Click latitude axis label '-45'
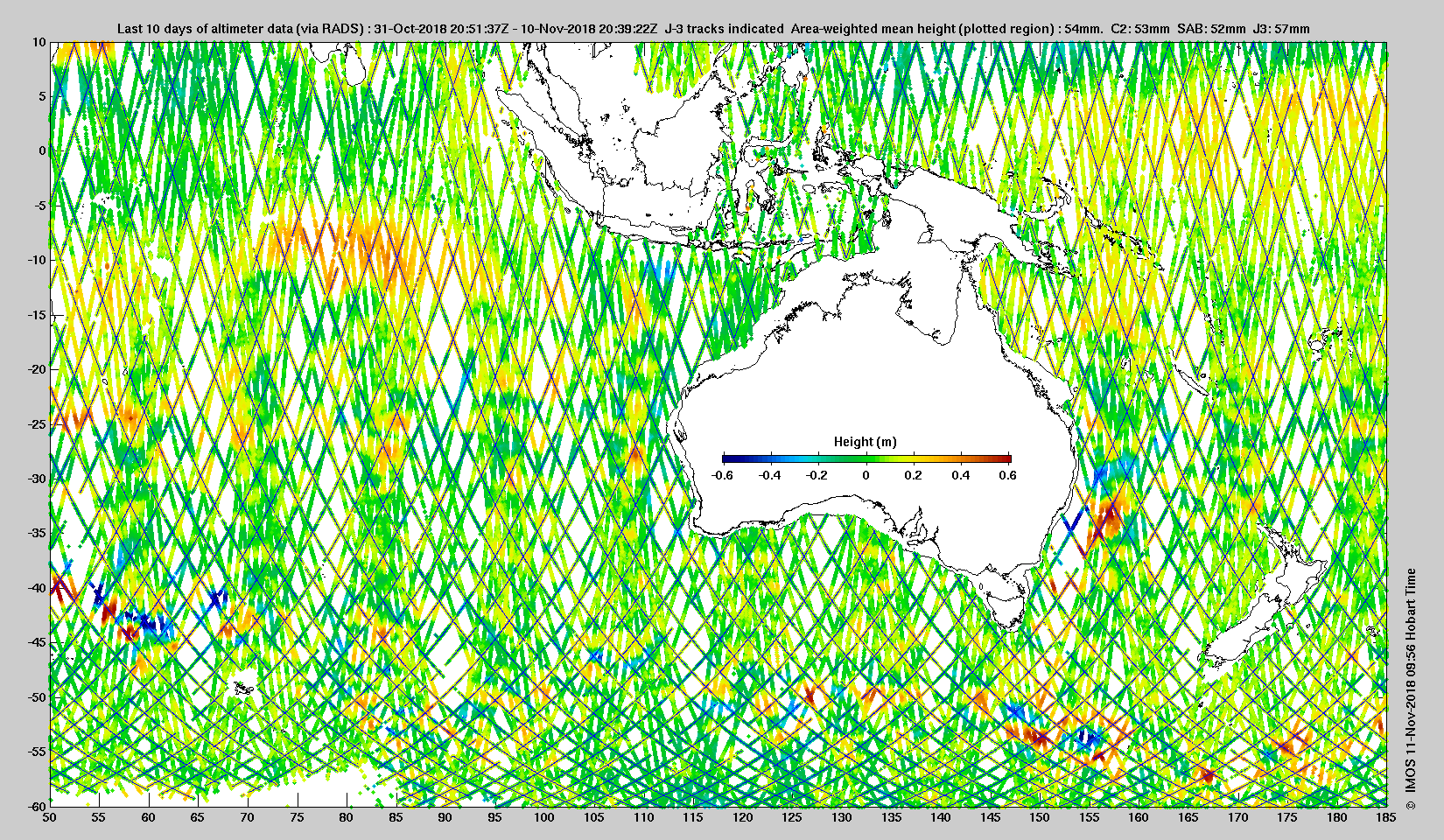 36,642
